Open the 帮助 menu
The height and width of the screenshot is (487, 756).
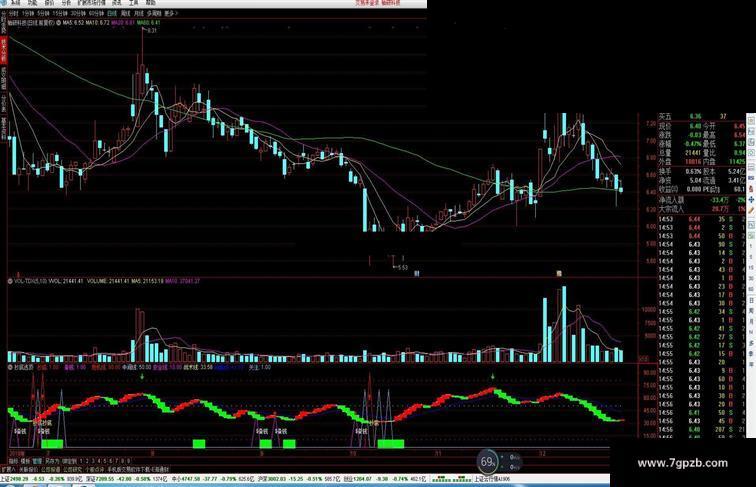(x=150, y=2)
